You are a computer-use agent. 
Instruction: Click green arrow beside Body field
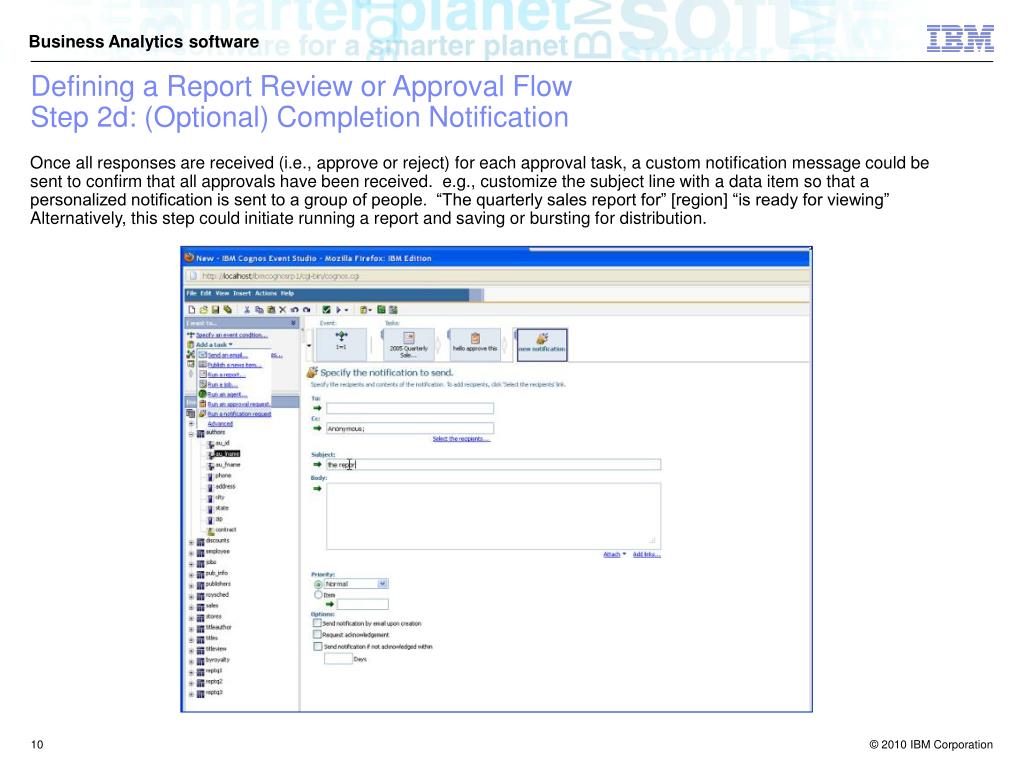(317, 488)
